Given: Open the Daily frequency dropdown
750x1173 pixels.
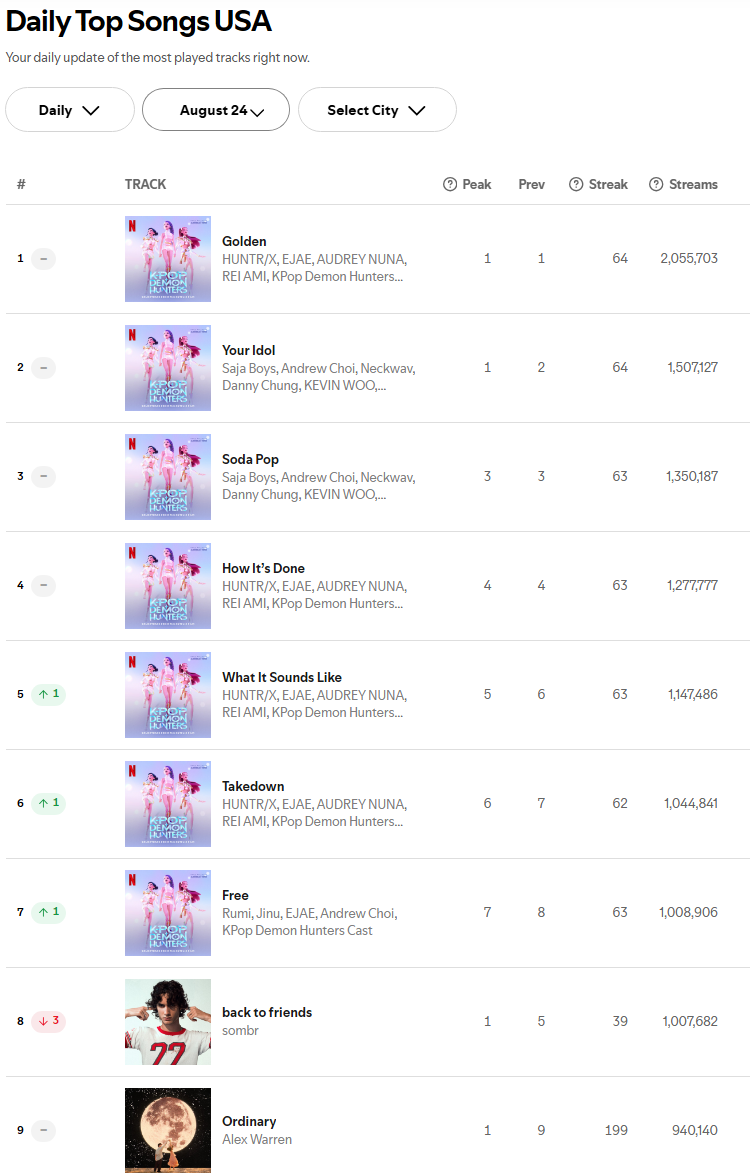Looking at the screenshot, I should [70, 110].
